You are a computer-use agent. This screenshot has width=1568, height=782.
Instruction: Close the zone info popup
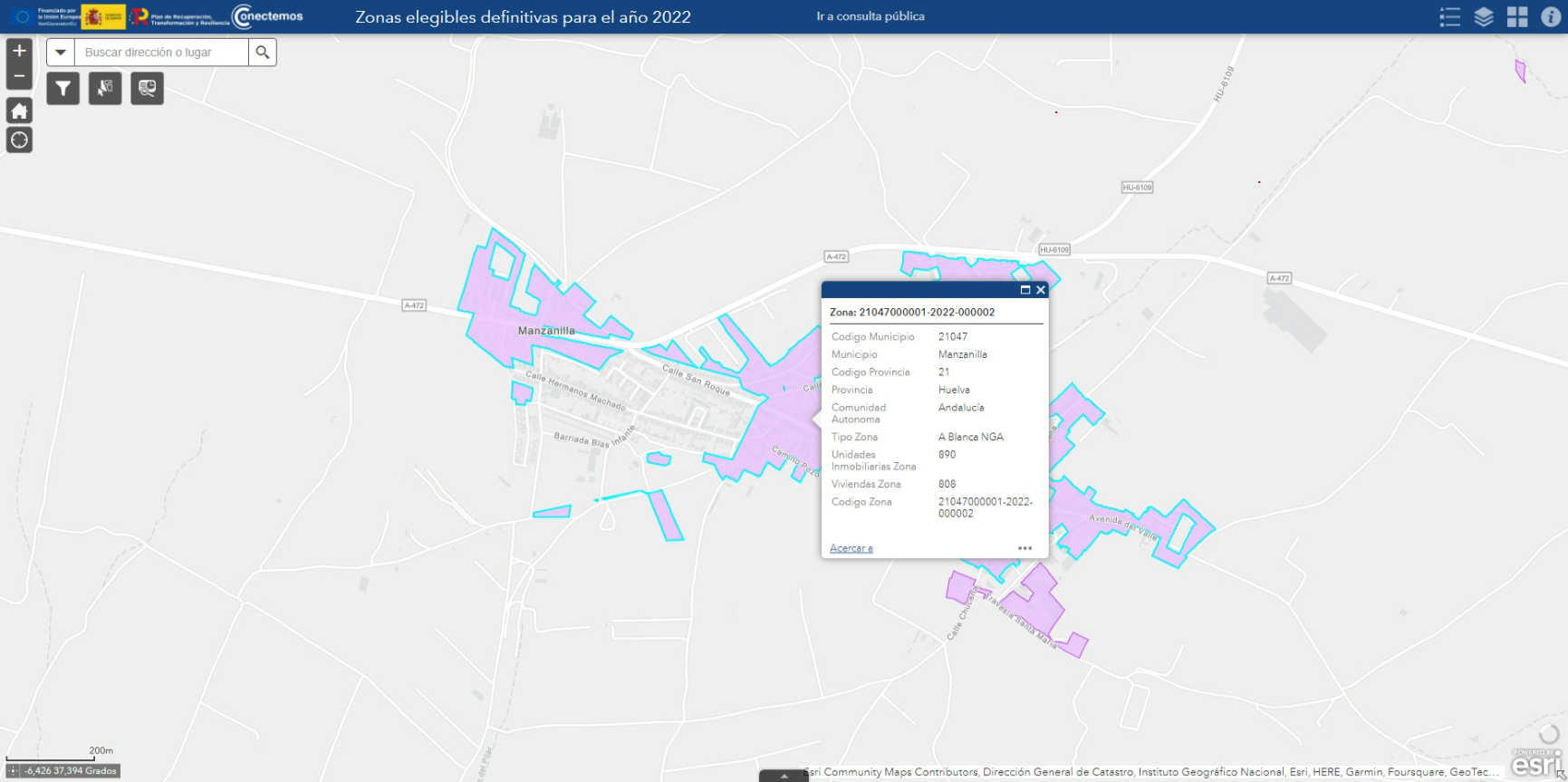coord(1041,290)
